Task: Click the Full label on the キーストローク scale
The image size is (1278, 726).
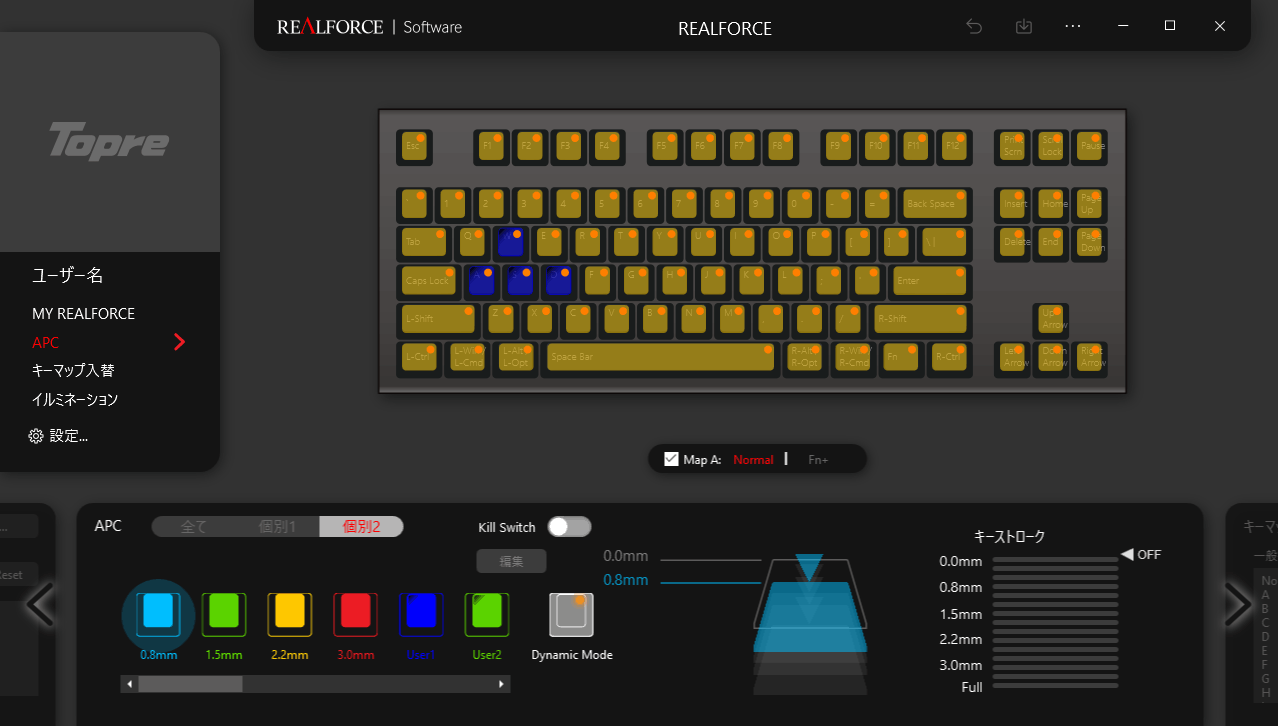Action: [x=972, y=687]
